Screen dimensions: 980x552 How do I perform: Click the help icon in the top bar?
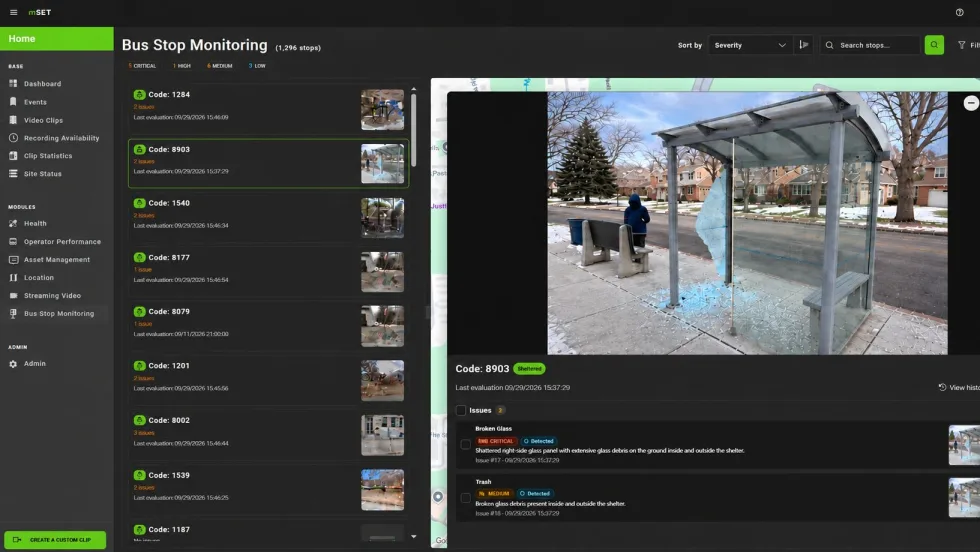[959, 13]
